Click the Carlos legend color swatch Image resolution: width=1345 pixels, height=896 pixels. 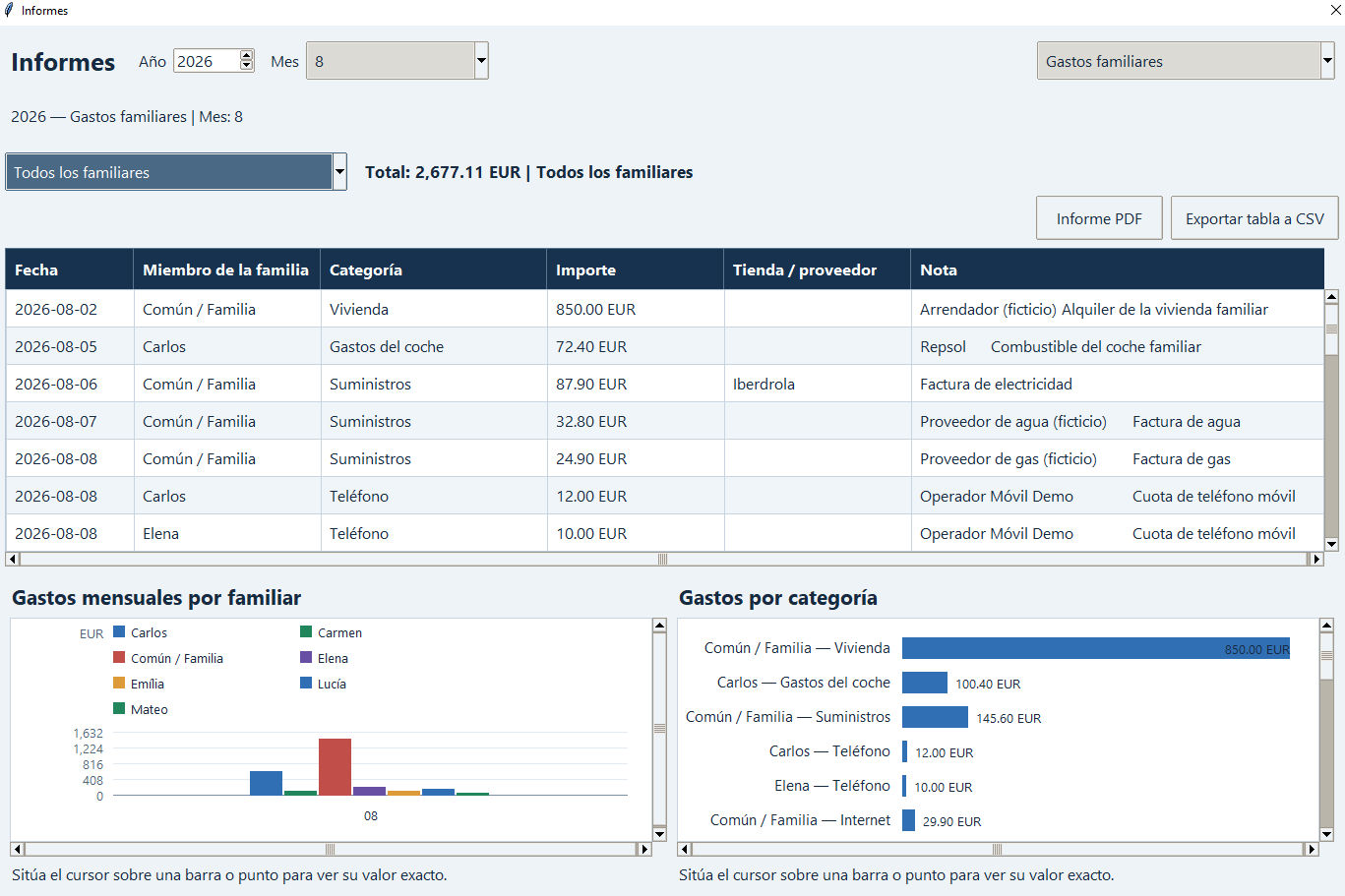pos(119,632)
